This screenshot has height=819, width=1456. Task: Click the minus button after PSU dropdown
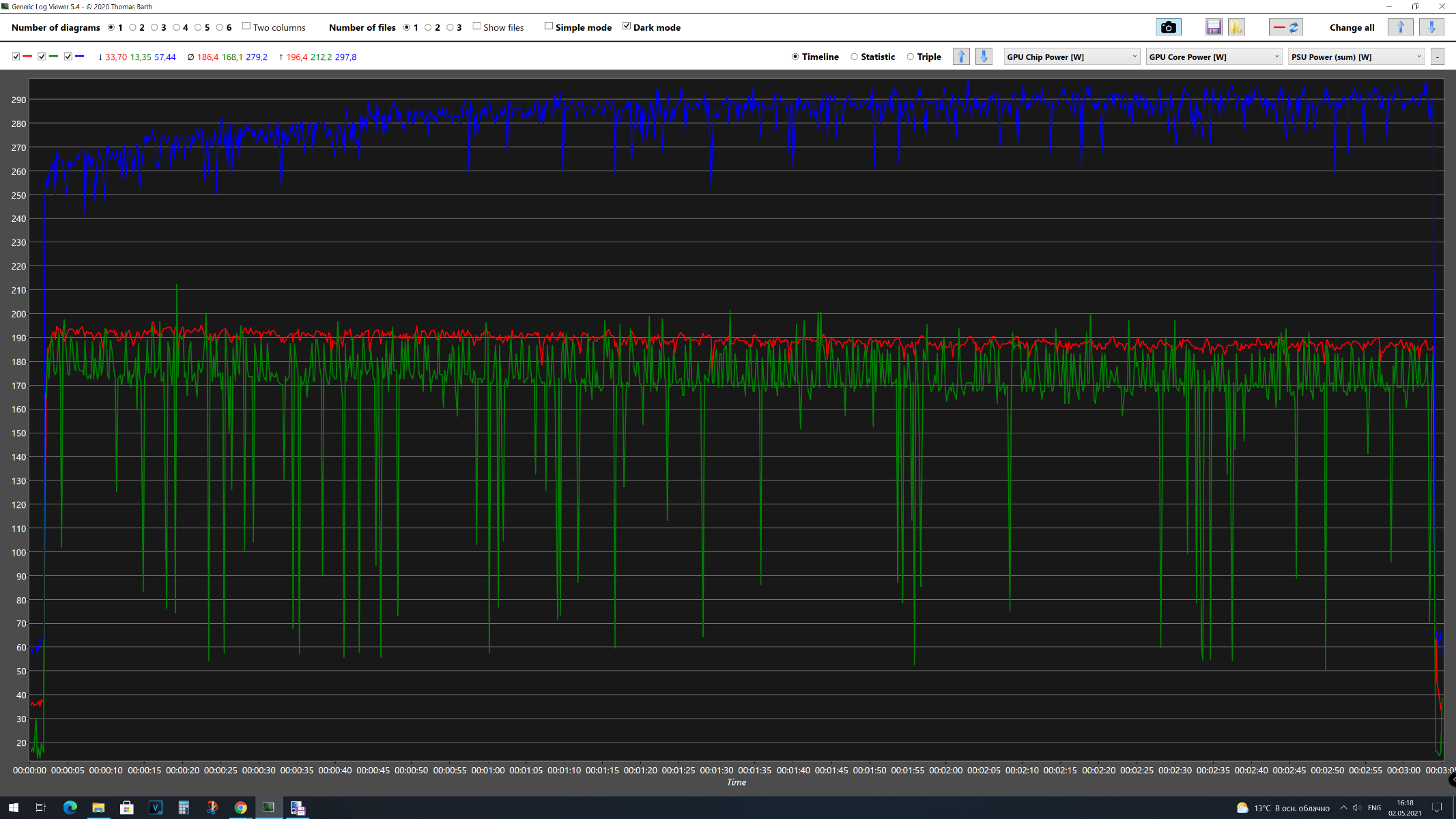[x=1438, y=57]
